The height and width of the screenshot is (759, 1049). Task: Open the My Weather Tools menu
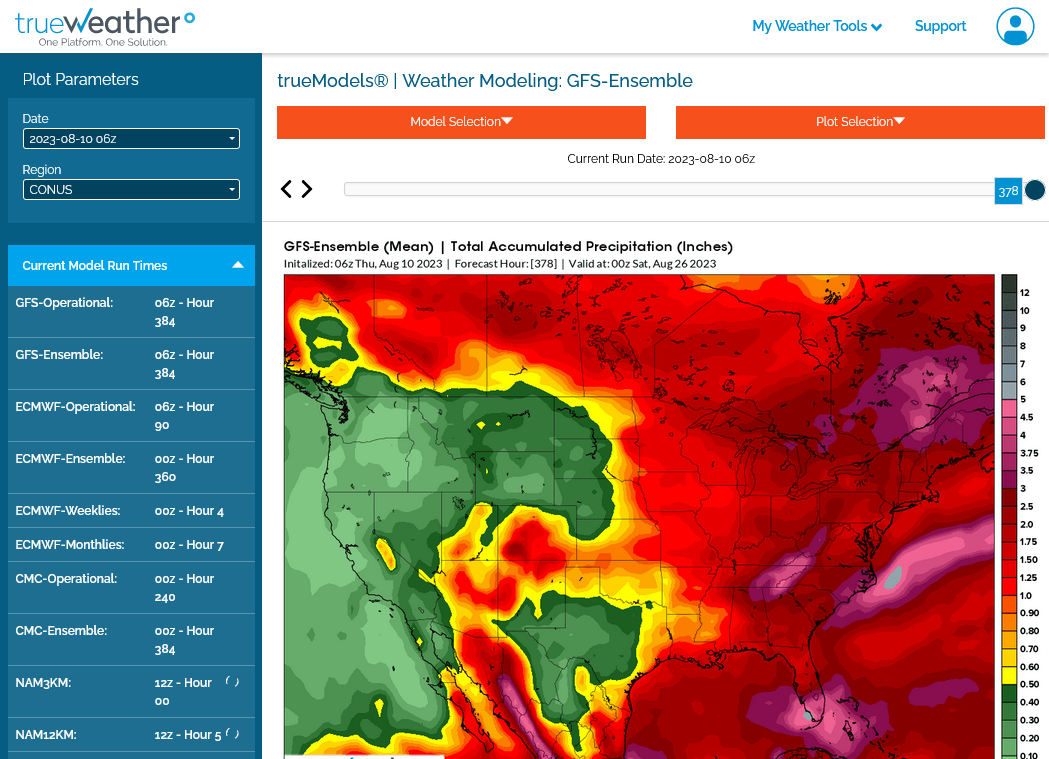click(817, 26)
